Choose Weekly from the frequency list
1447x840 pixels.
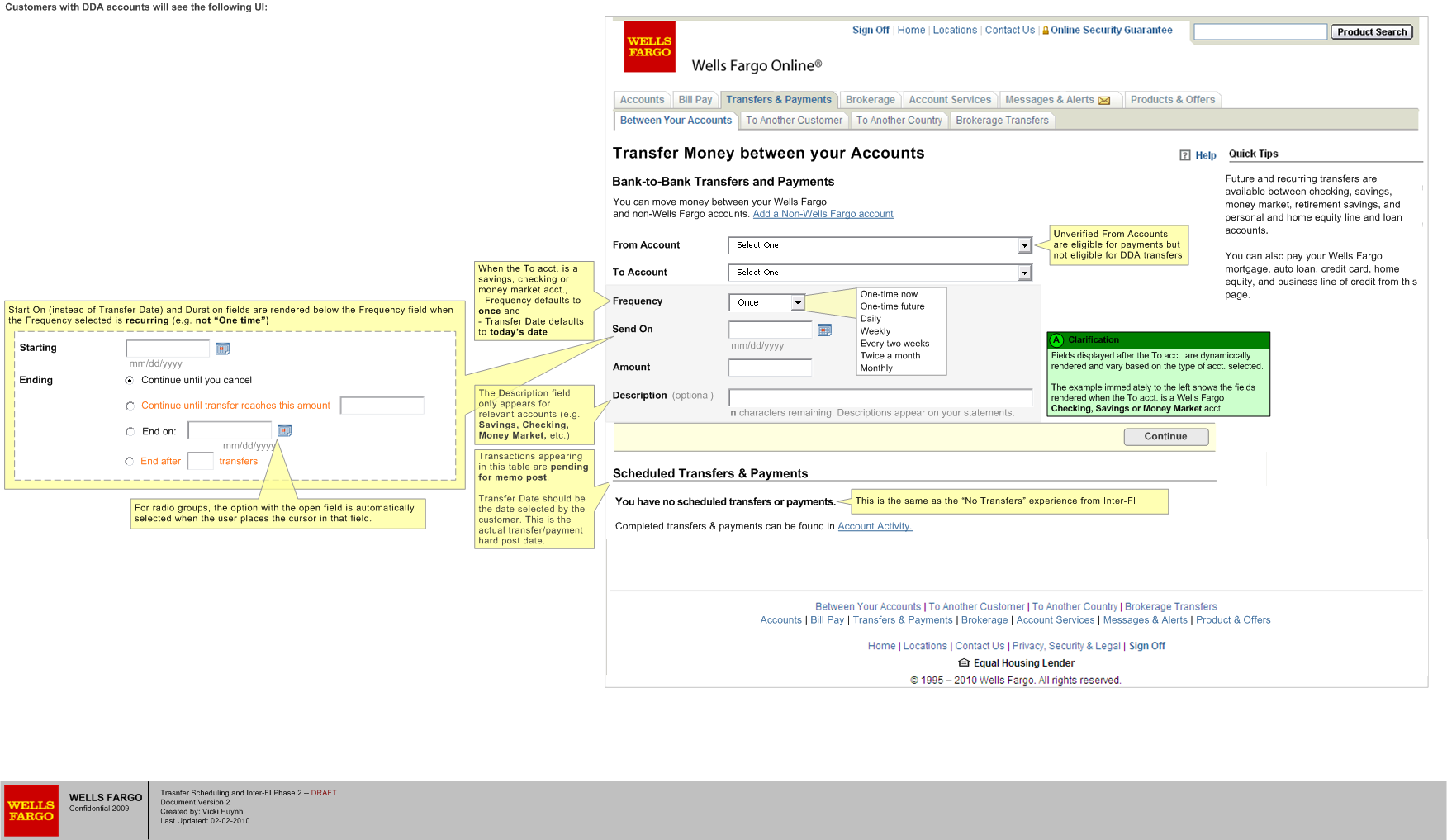click(x=875, y=331)
